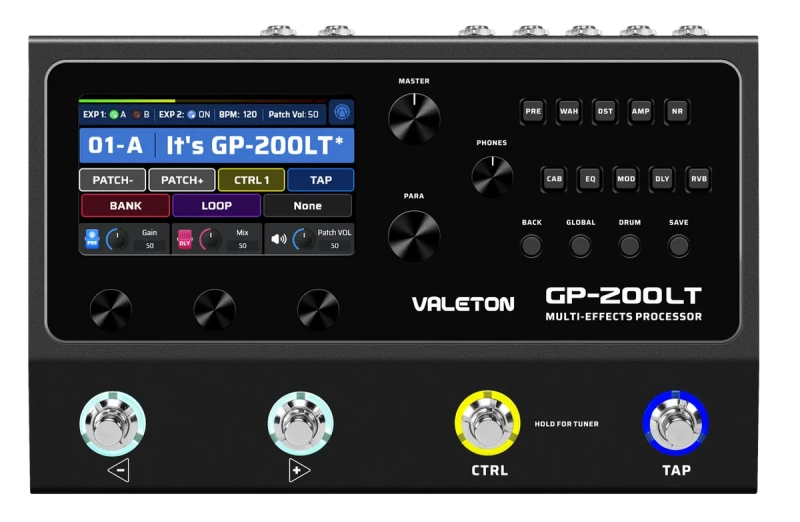Toggle the RVB module button
Screen dimensions: 800x522
(698, 179)
